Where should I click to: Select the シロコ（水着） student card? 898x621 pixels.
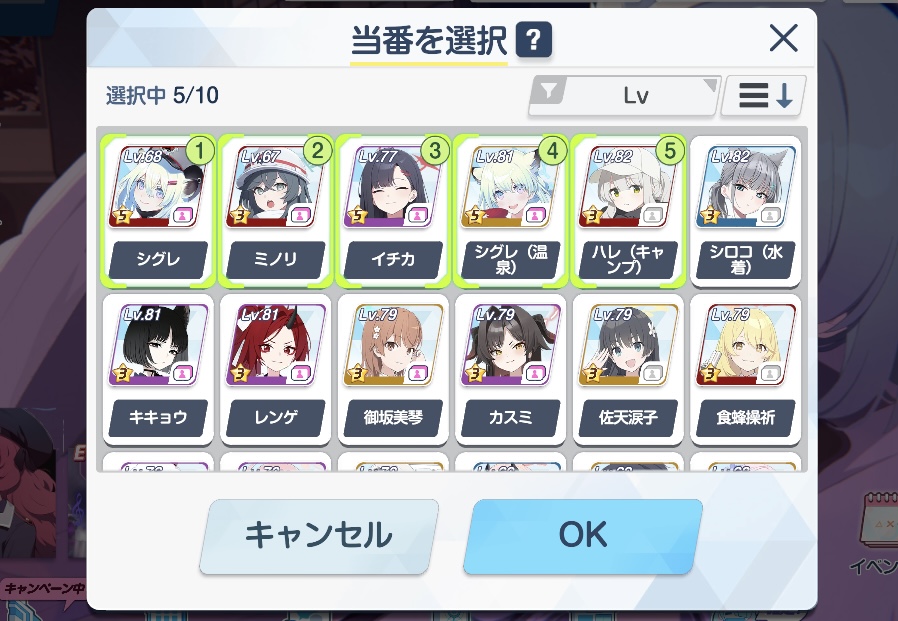point(746,211)
